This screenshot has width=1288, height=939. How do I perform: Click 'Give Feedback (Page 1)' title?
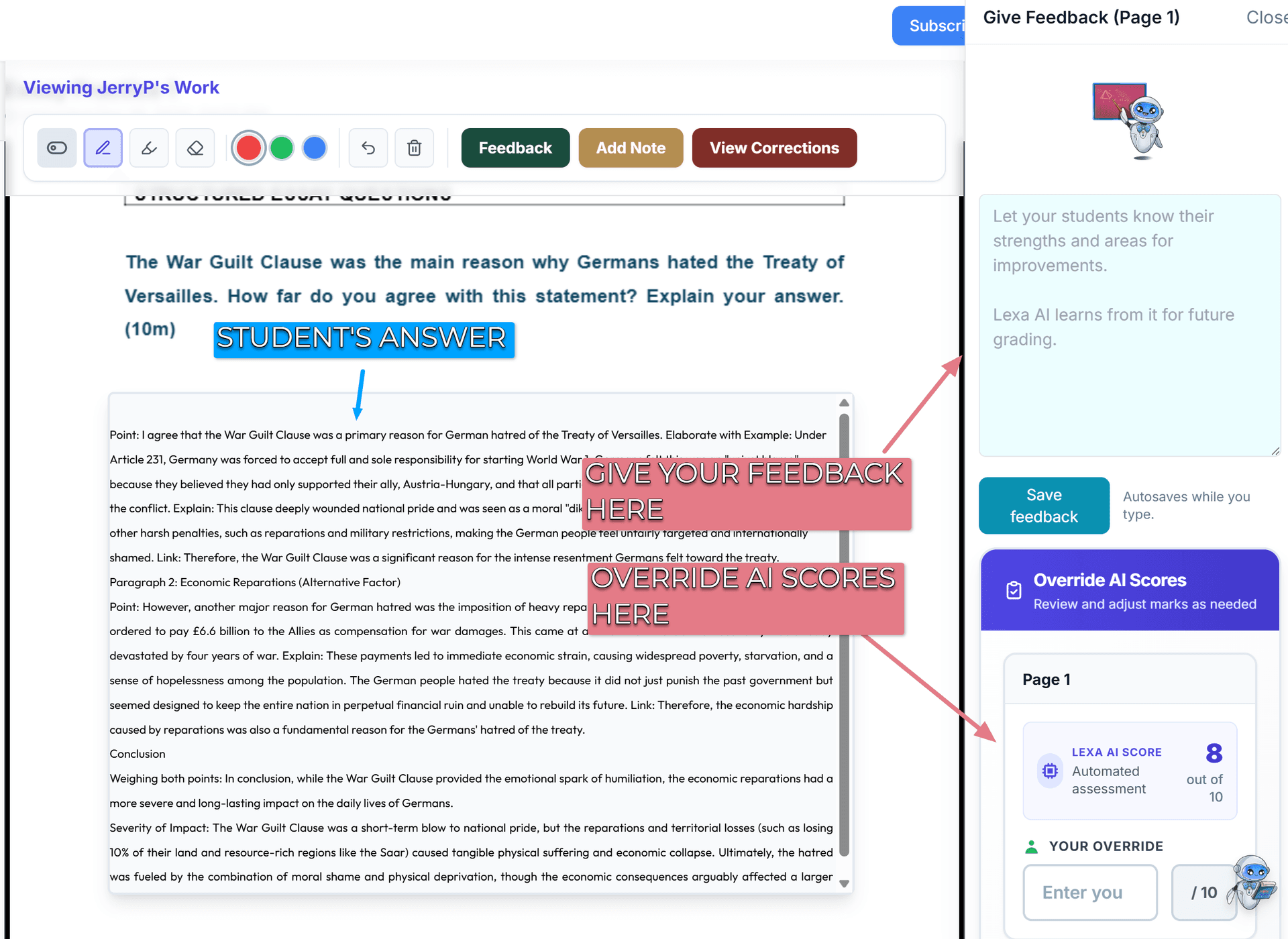tap(1081, 17)
